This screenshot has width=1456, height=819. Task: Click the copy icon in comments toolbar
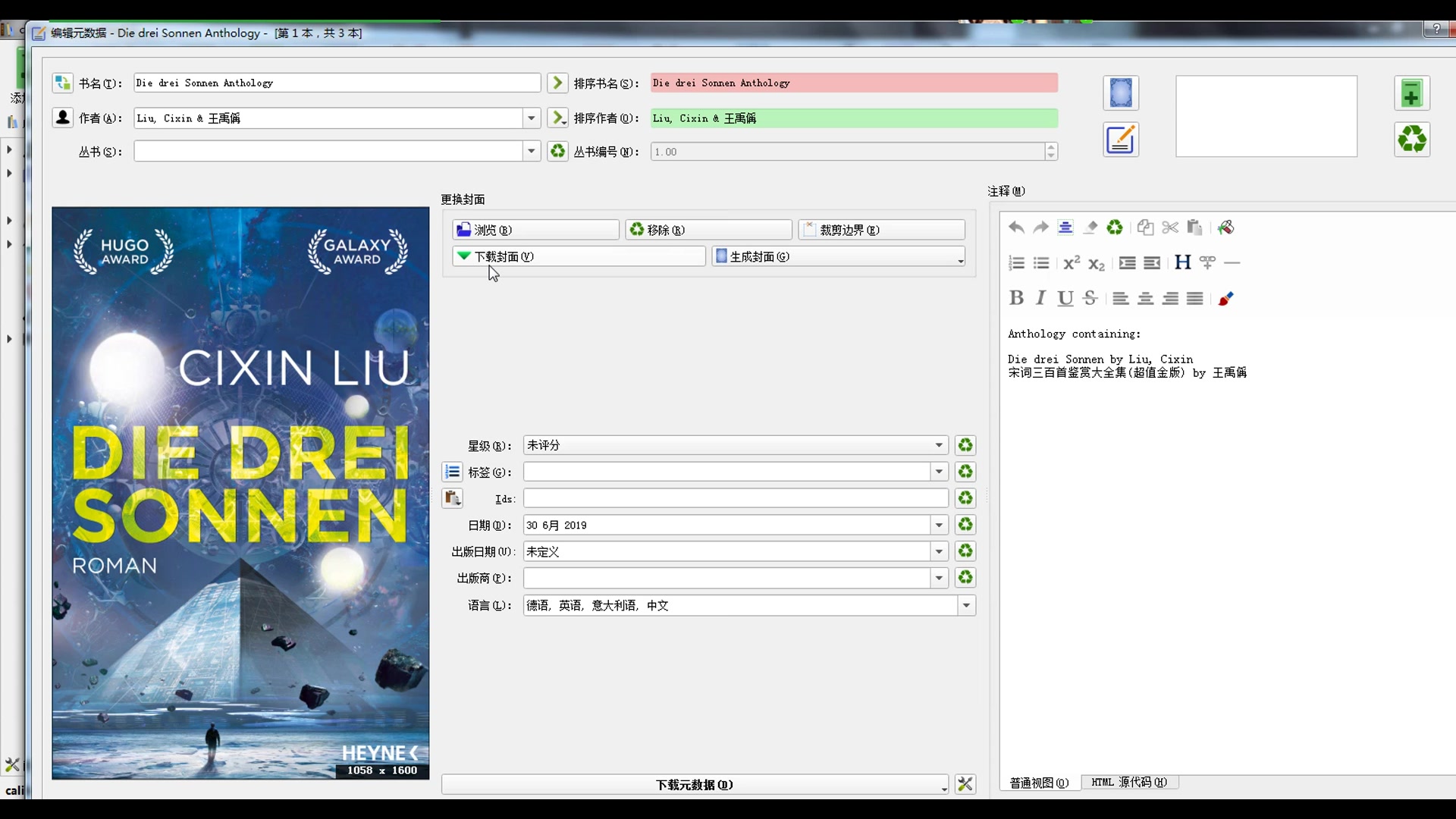(1145, 227)
